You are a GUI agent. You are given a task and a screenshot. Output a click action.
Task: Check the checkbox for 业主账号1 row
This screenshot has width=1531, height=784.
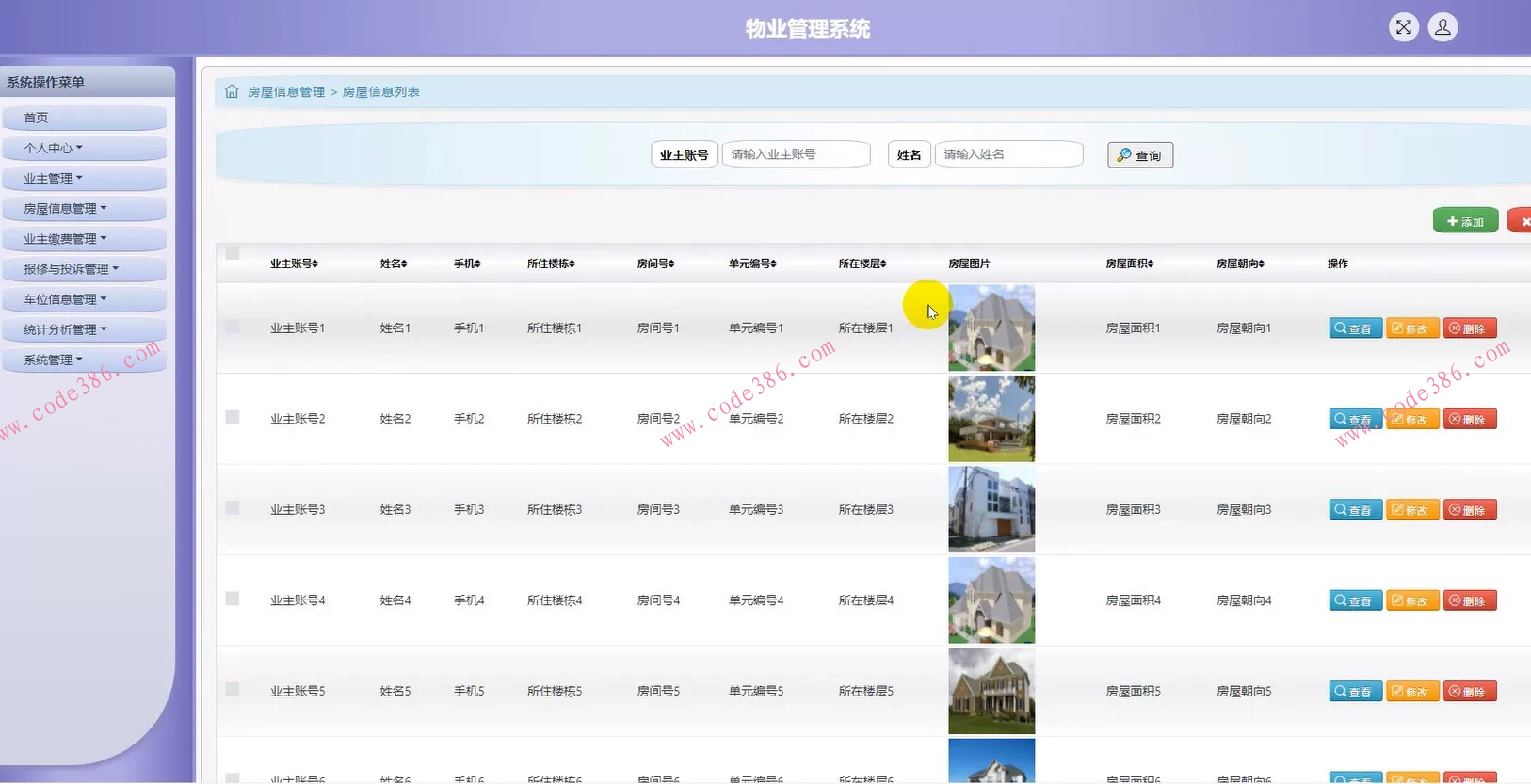pos(233,327)
